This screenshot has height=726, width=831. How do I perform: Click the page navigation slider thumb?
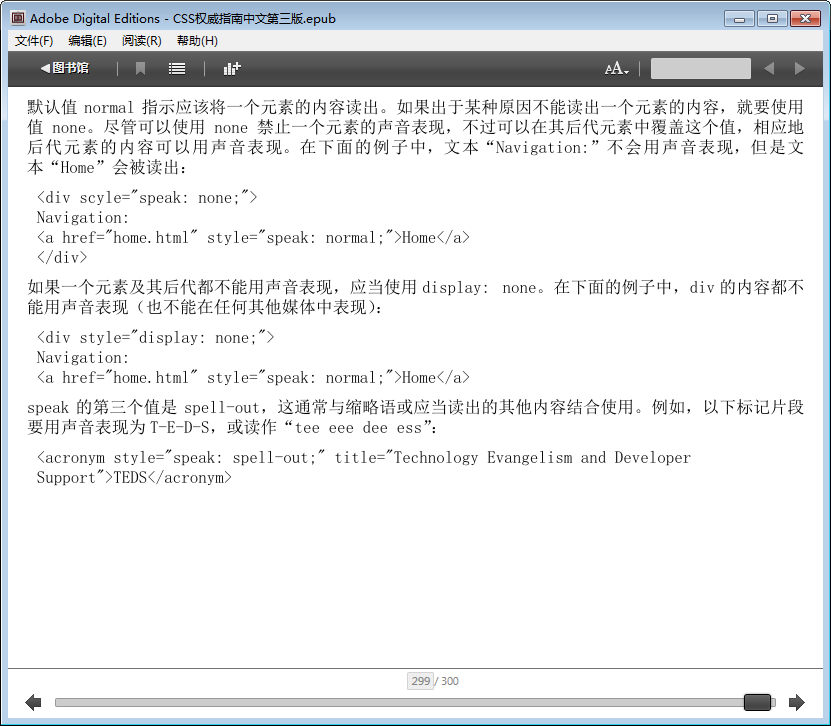(x=757, y=702)
